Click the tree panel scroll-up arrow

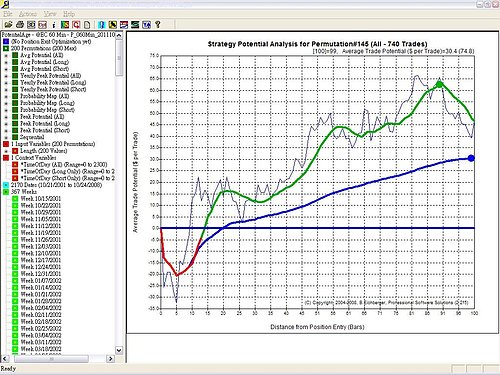coord(119,35)
